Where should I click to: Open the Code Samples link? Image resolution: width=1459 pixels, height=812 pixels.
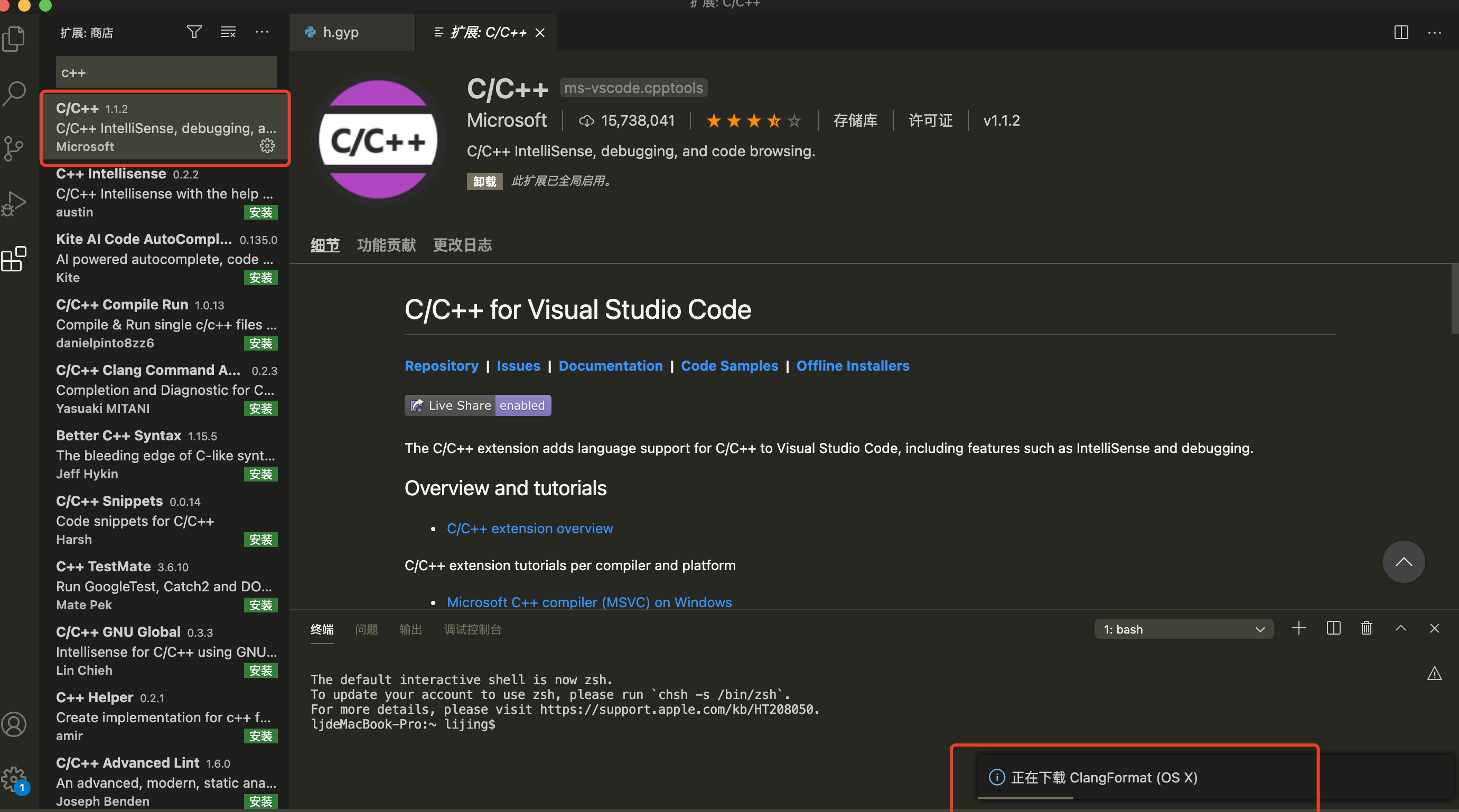click(x=729, y=366)
